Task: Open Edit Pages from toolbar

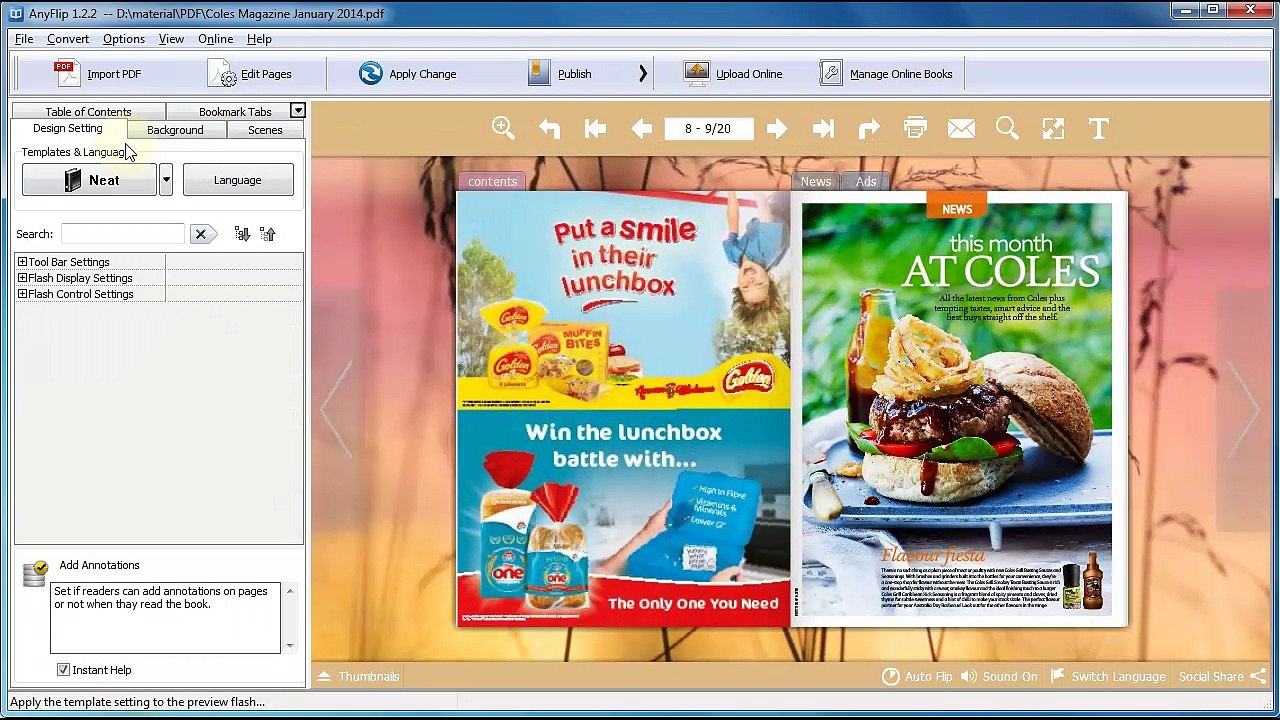Action: [250, 74]
